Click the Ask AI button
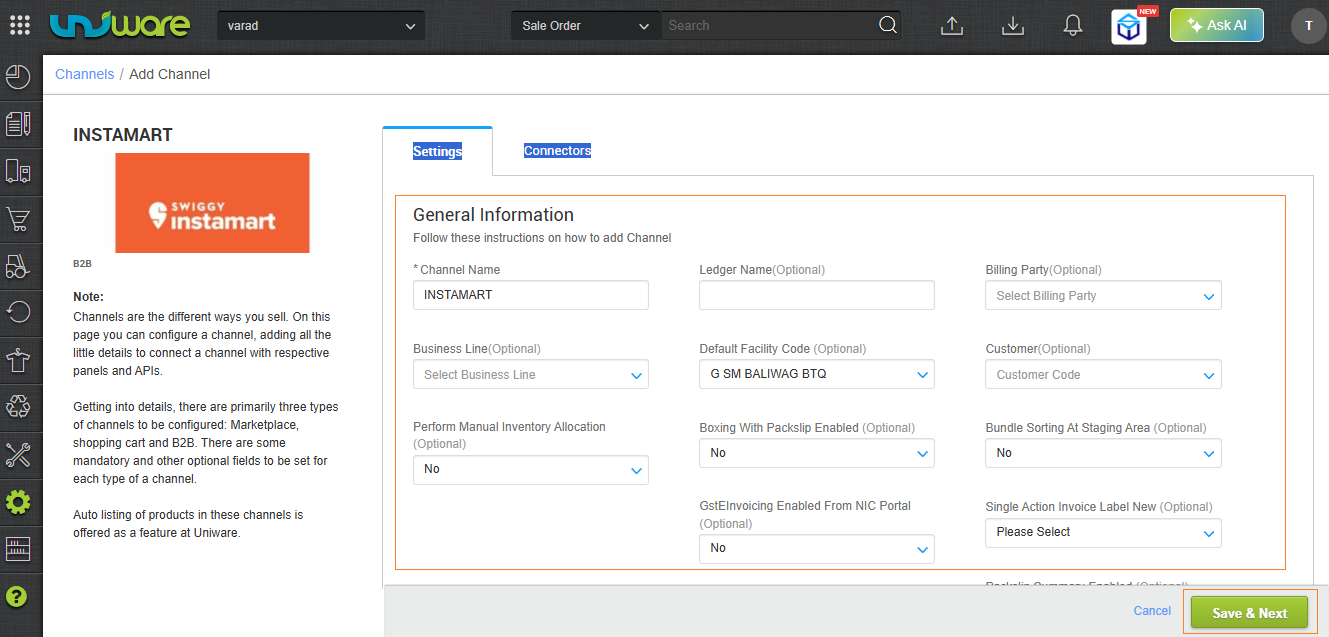Viewport: 1329px width, 637px height. click(x=1217, y=26)
